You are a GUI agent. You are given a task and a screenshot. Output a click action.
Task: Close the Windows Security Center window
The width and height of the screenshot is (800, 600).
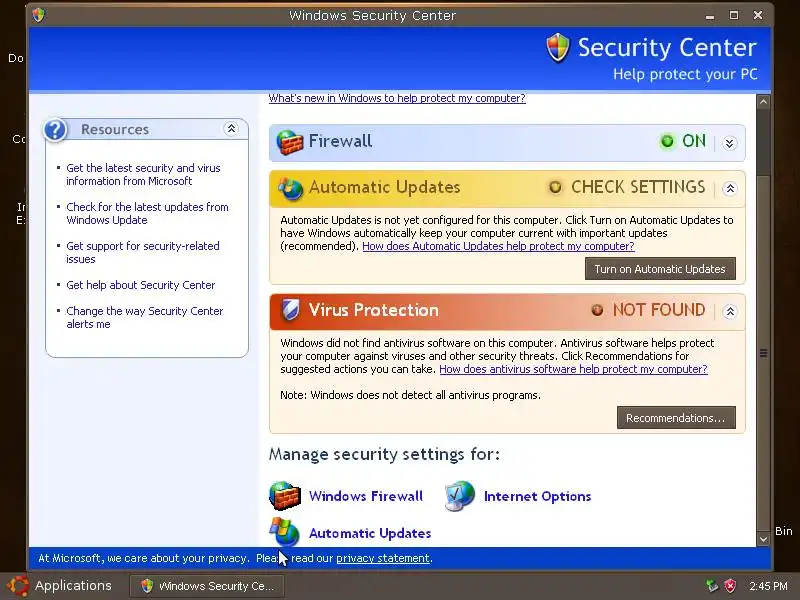pyautogui.click(x=758, y=15)
